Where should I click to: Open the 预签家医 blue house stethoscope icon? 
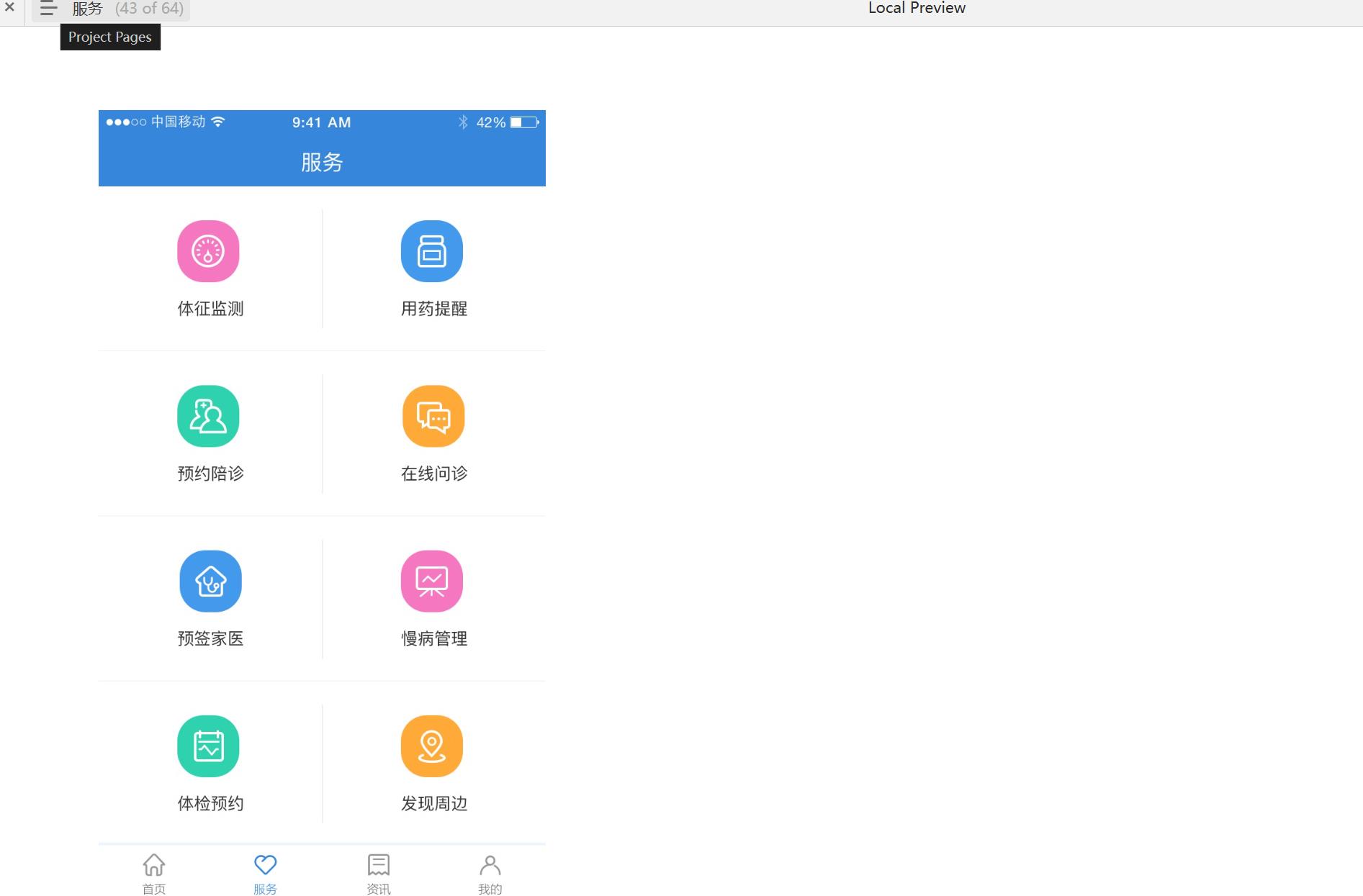[210, 581]
